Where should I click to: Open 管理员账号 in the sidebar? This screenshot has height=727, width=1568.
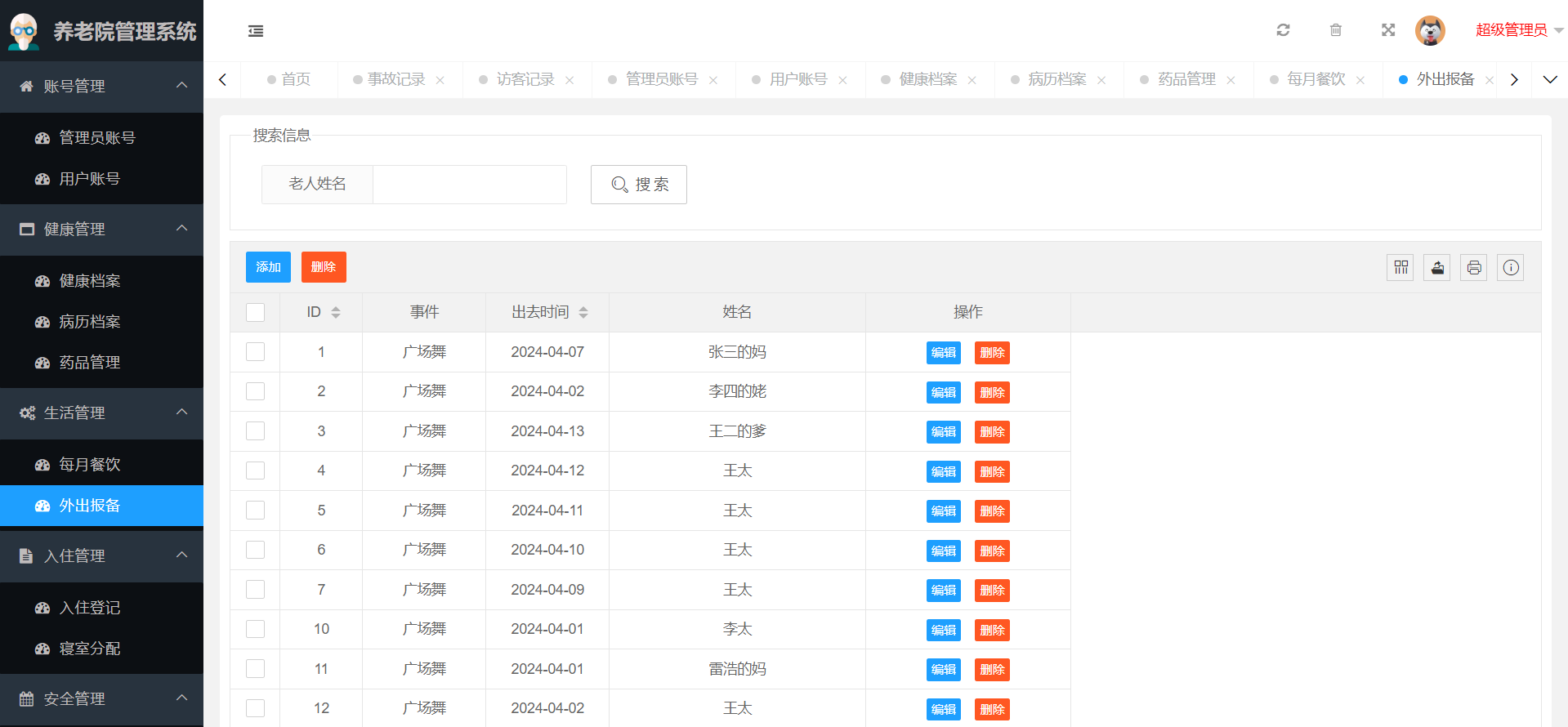pos(101,137)
